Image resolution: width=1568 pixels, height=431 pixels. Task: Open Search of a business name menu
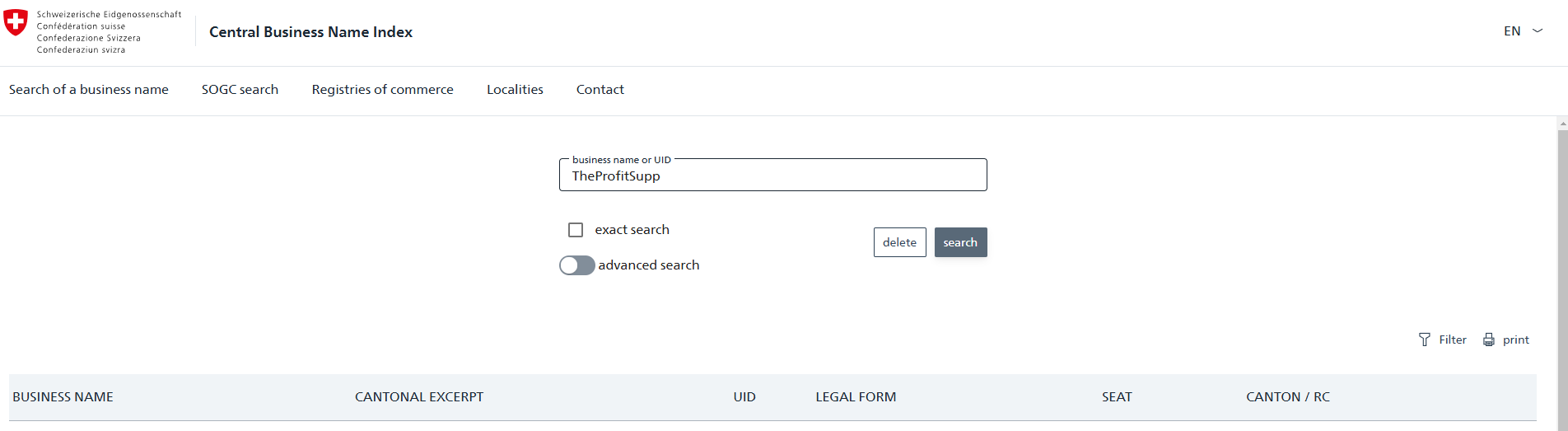89,90
